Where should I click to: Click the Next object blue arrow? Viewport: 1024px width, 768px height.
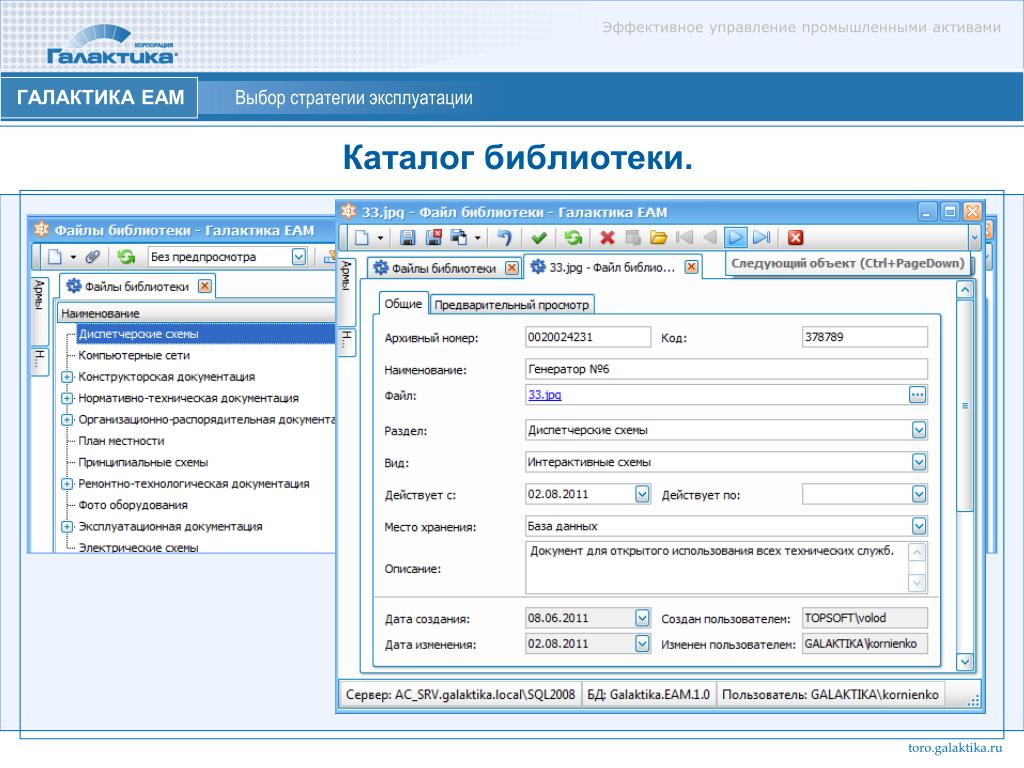(735, 238)
